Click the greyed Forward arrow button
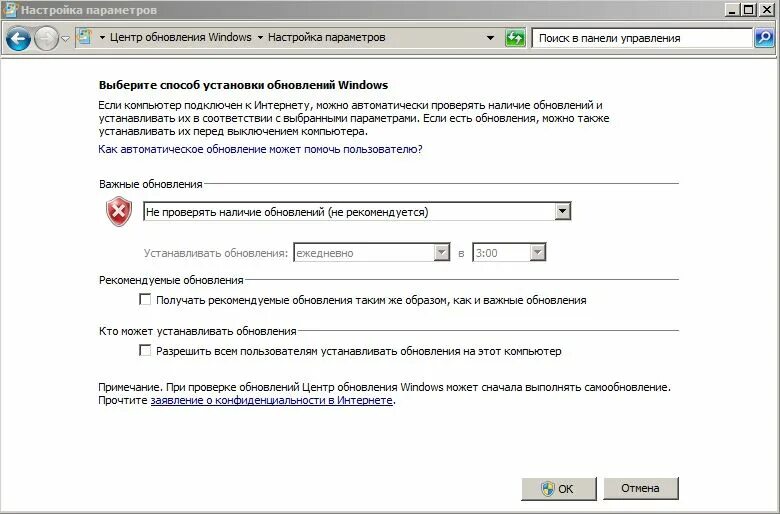780x514 pixels. point(46,38)
